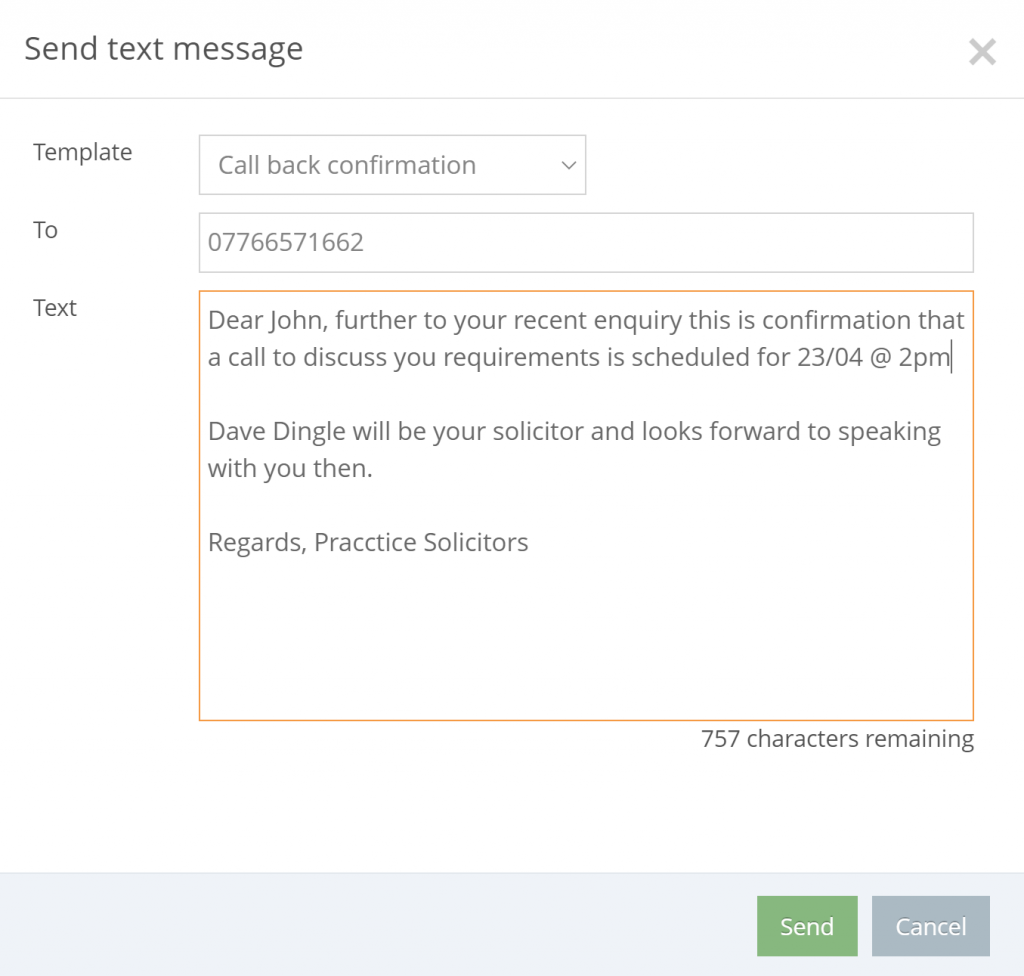Click the chevron arrow in Template selector
This screenshot has height=976, width=1024.
[569, 165]
